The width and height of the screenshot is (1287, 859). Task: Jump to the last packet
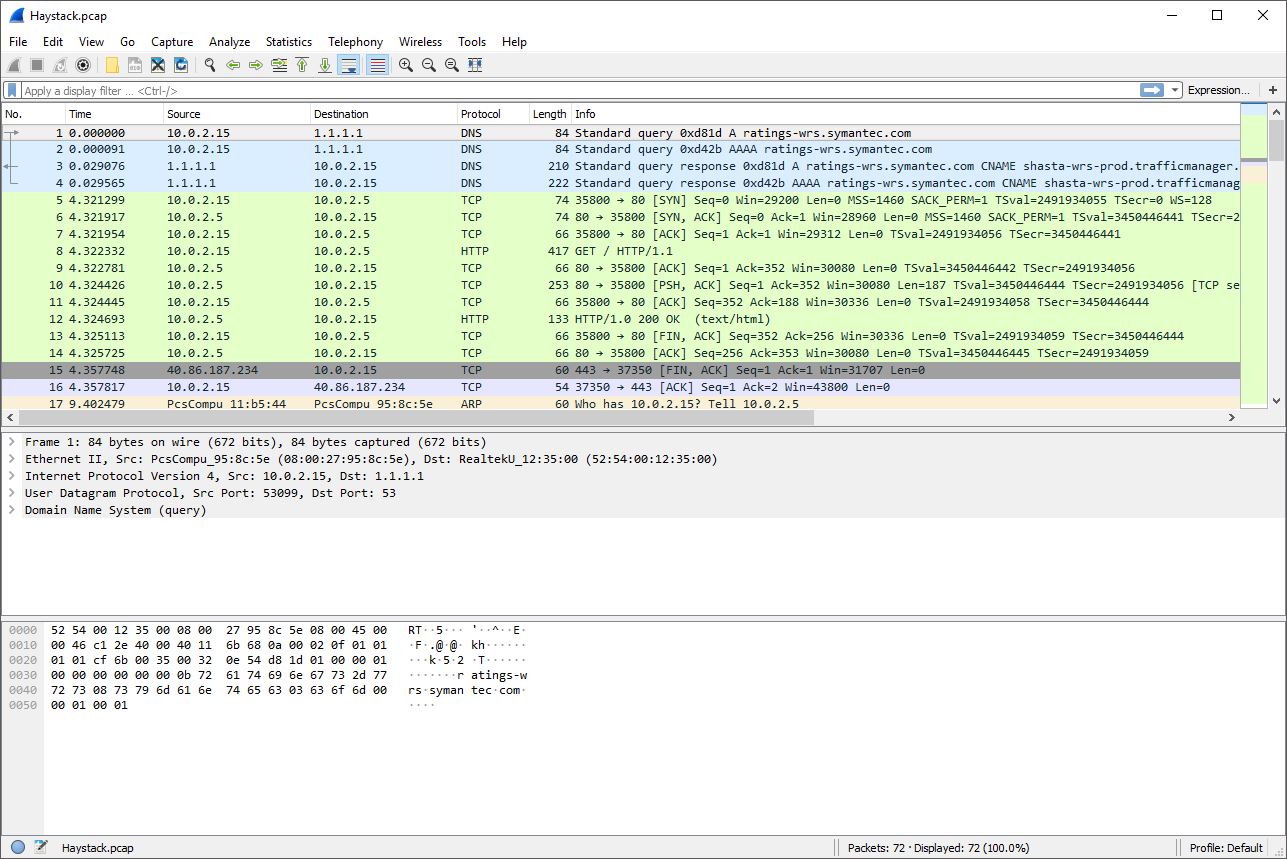coord(325,65)
